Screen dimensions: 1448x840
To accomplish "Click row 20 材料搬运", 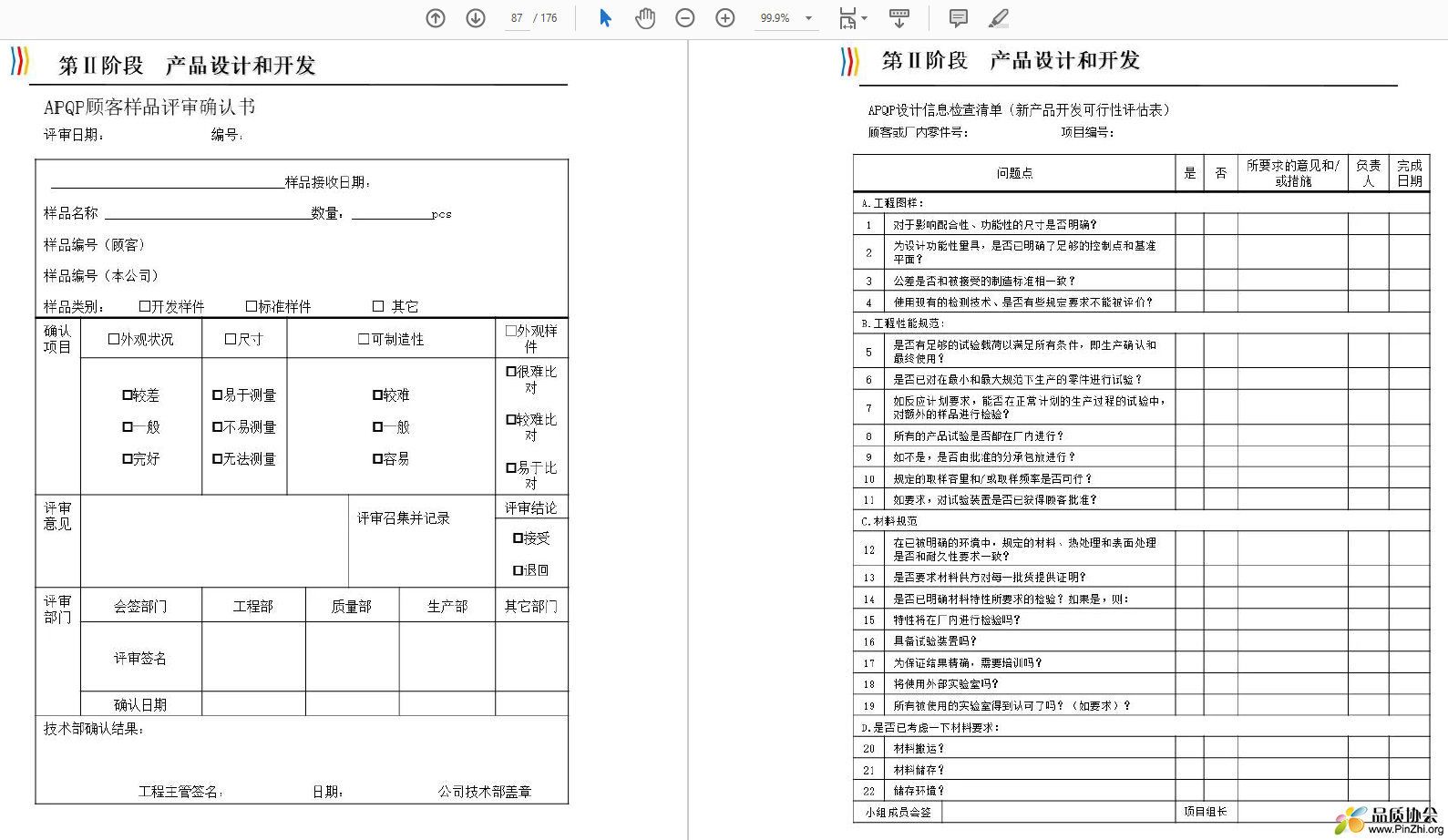I will [x=1141, y=748].
